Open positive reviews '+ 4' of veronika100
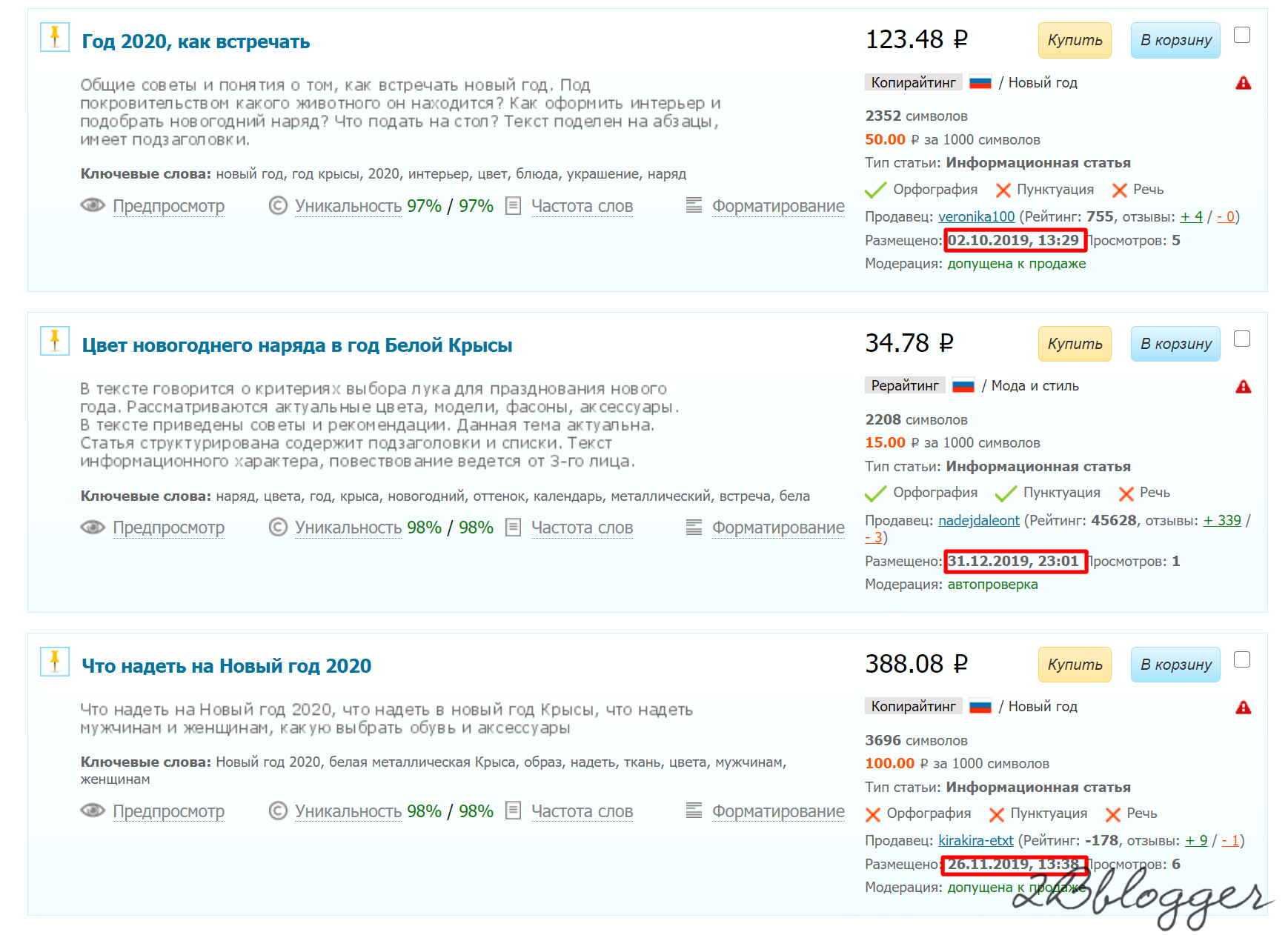The height and width of the screenshot is (935, 1288). point(1191,216)
